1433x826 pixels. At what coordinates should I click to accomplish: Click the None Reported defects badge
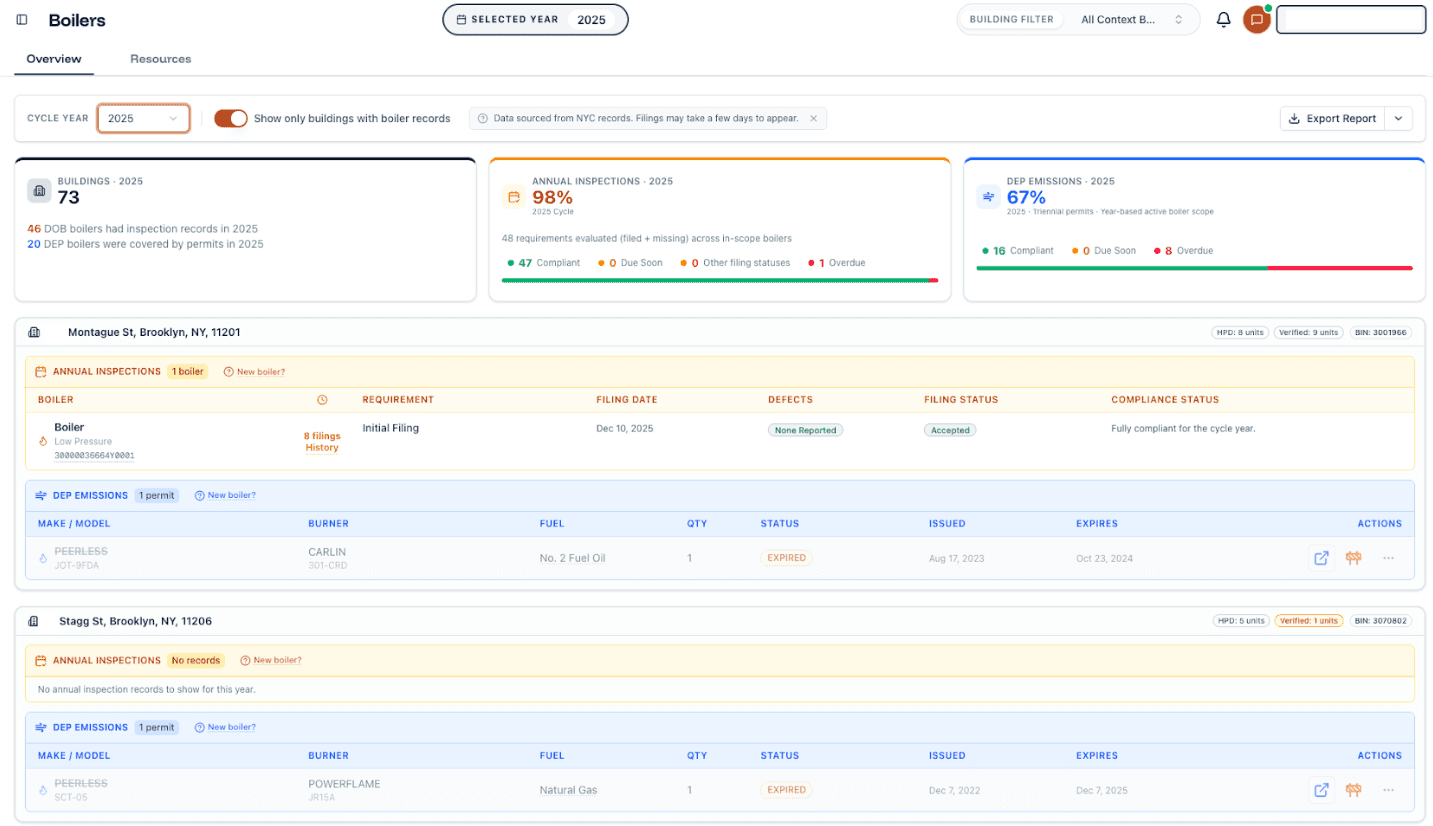pyautogui.click(x=806, y=429)
